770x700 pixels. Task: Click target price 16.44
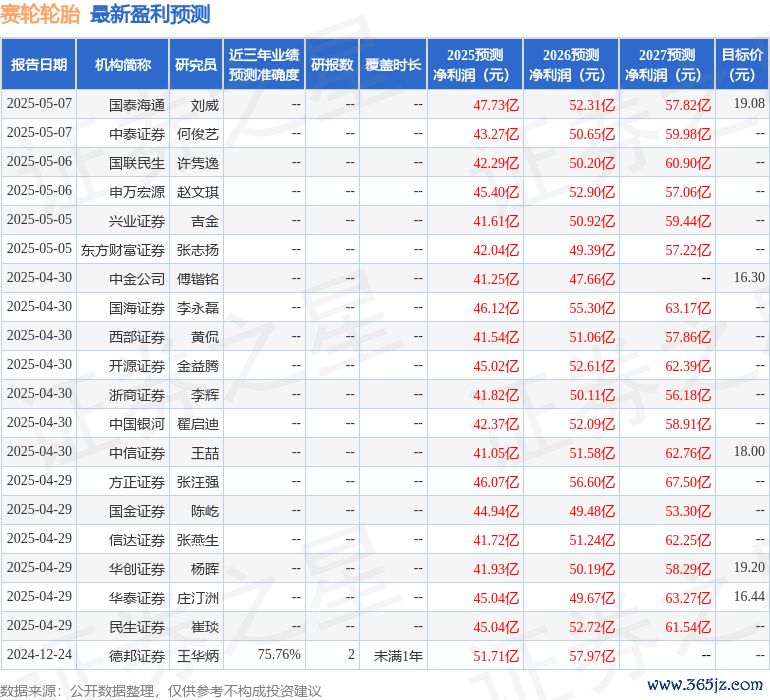[x=749, y=596]
